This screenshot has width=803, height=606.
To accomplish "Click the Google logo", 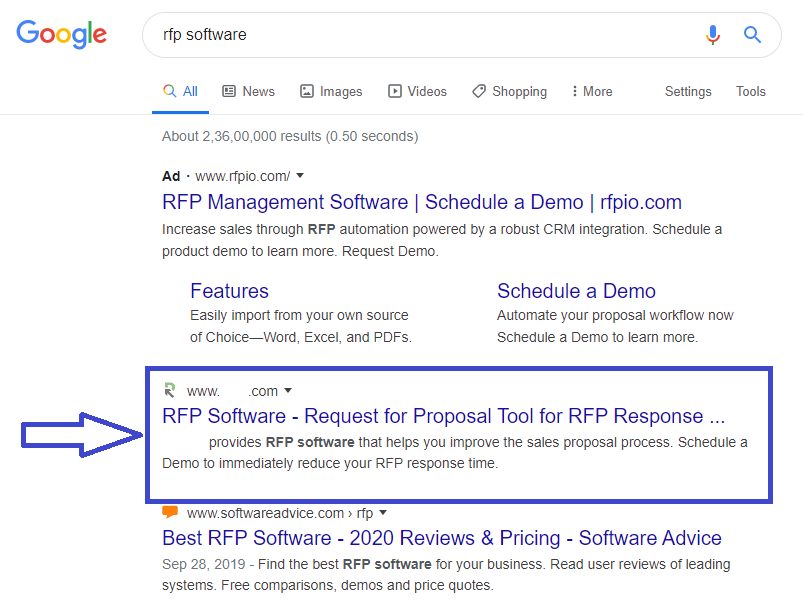I will [61, 34].
